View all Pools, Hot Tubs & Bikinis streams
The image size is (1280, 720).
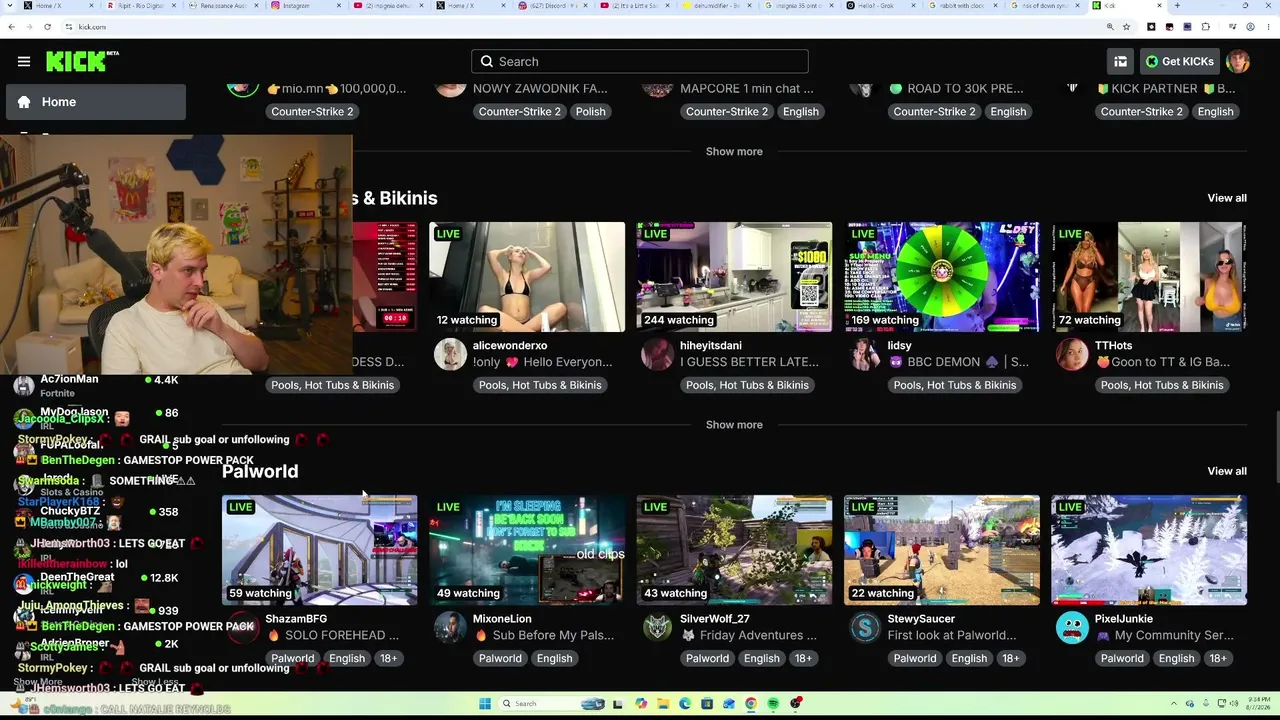(x=1227, y=198)
